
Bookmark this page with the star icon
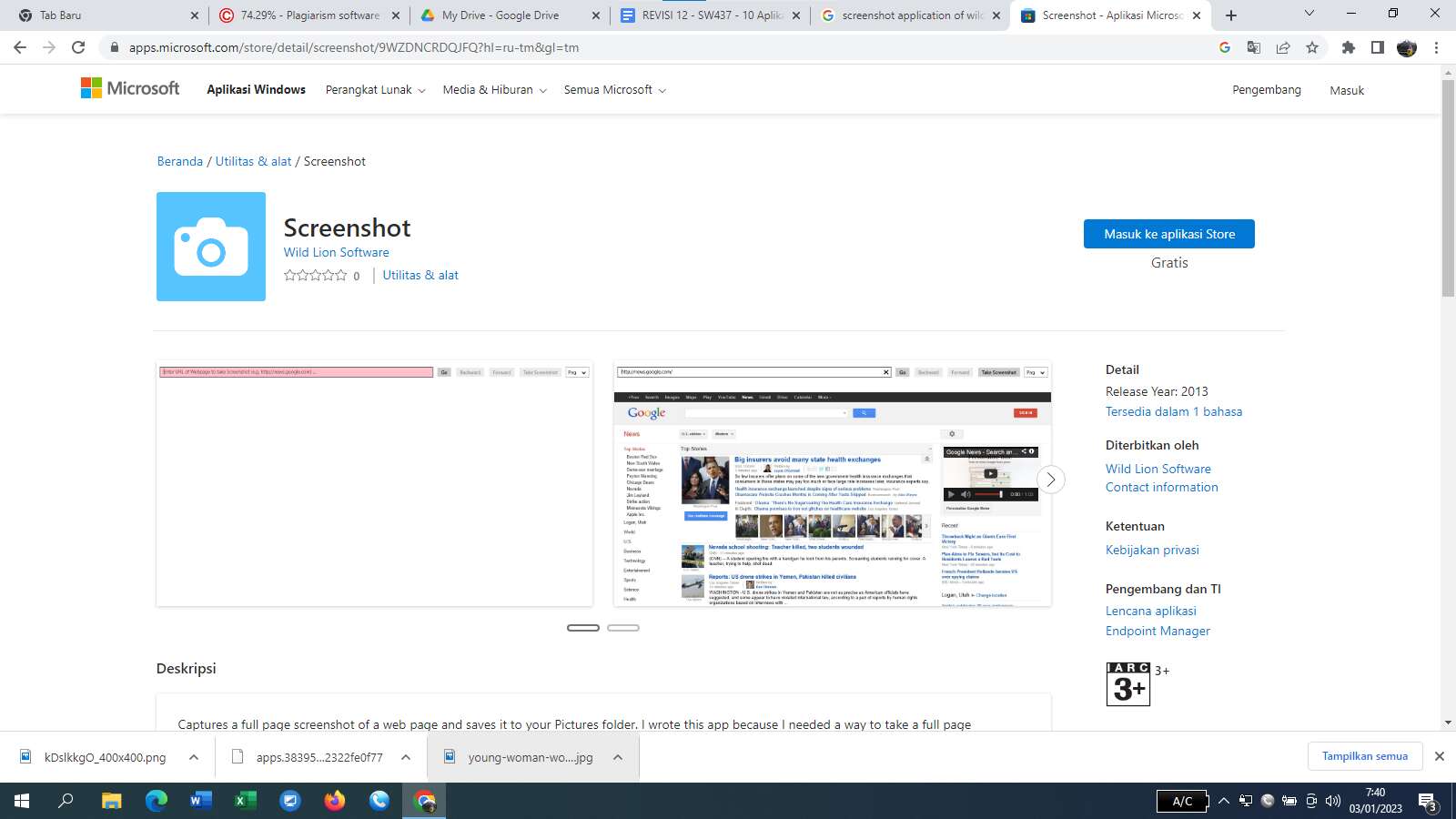(1312, 47)
